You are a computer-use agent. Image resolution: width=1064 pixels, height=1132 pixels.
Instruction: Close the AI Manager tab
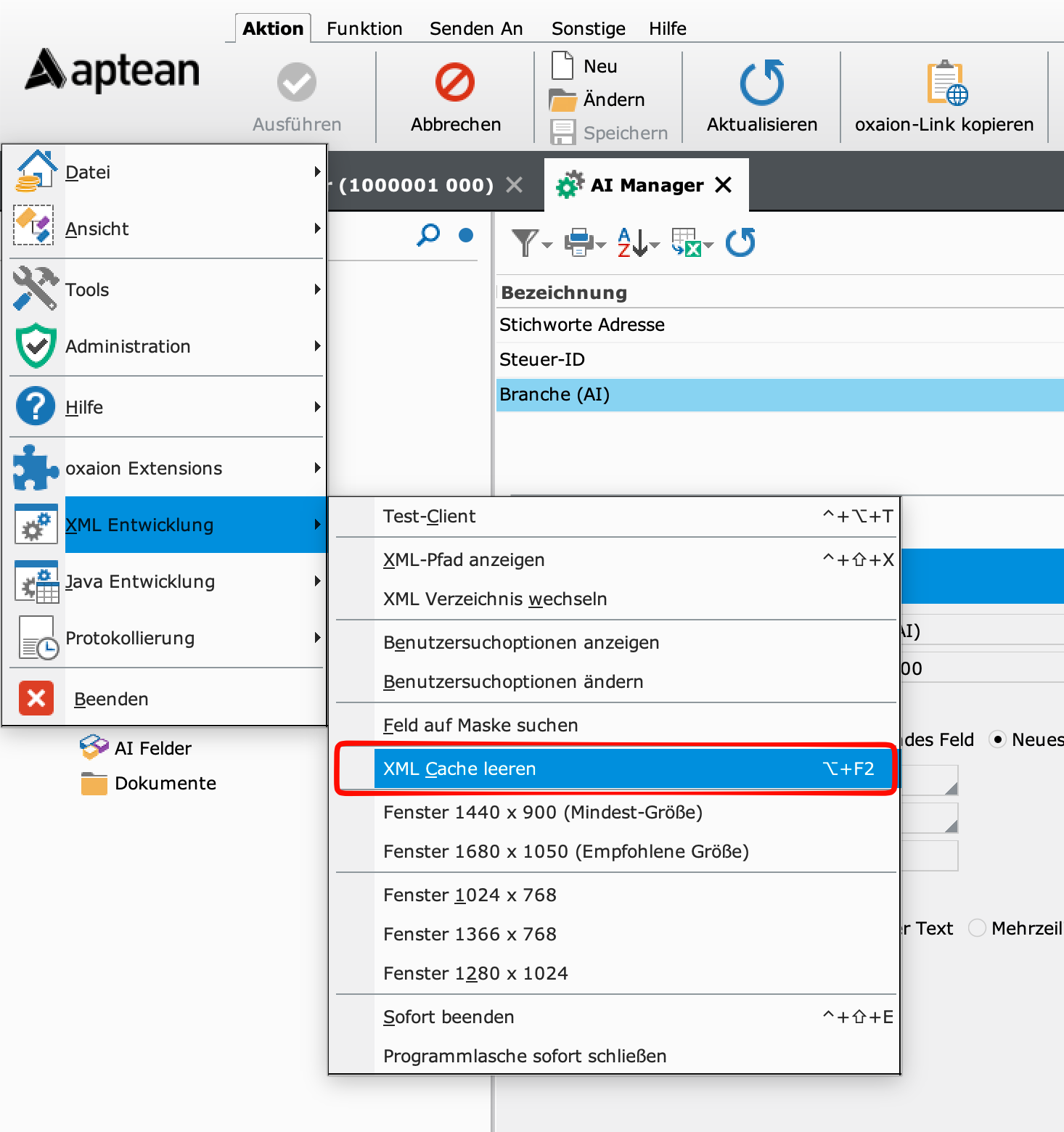[723, 185]
